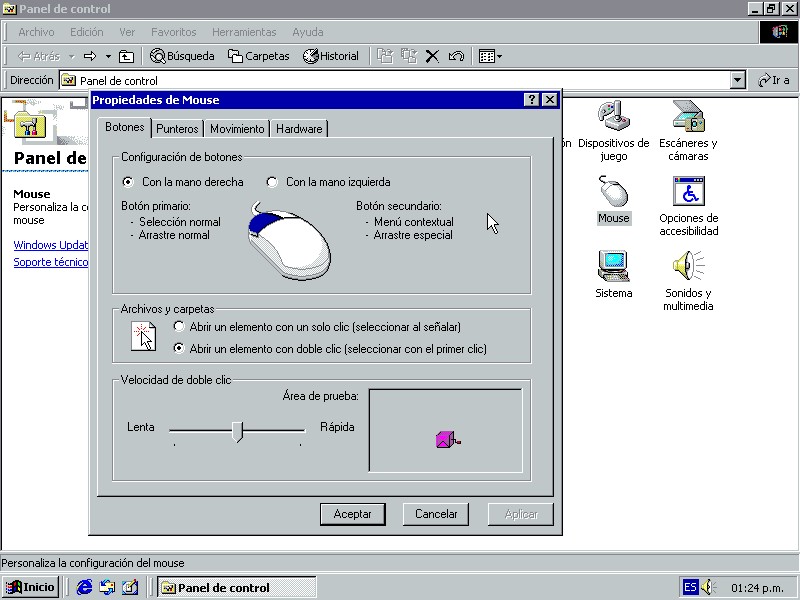Choose open element with single click

317,327
